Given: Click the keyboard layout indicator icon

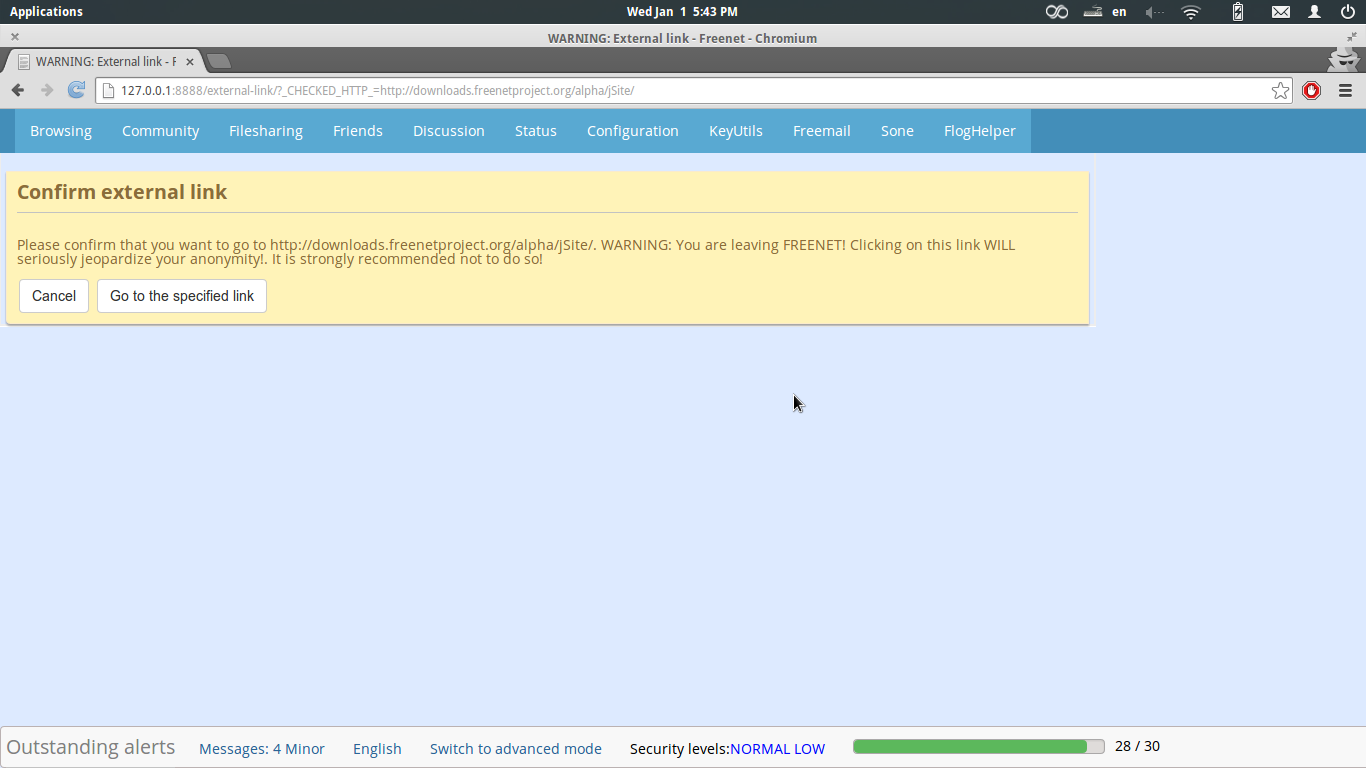Looking at the screenshot, I should [x=1093, y=12].
